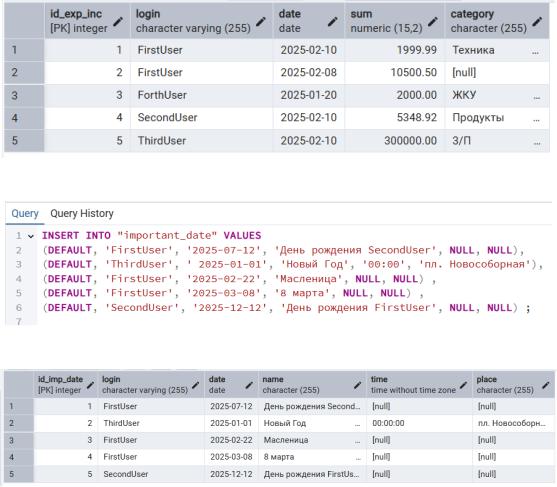Click the ForthUser login cell
This screenshot has width=557, height=487.
(202, 95)
